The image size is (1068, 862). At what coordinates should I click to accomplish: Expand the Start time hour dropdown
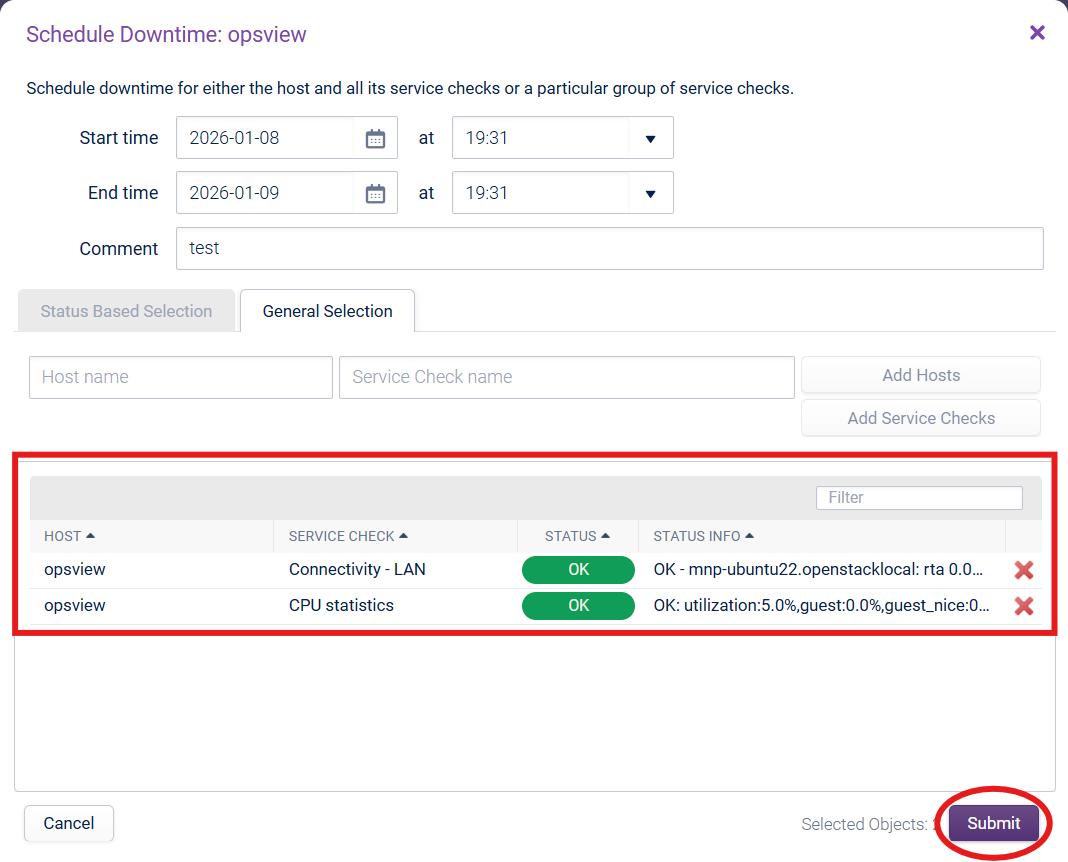[650, 139]
